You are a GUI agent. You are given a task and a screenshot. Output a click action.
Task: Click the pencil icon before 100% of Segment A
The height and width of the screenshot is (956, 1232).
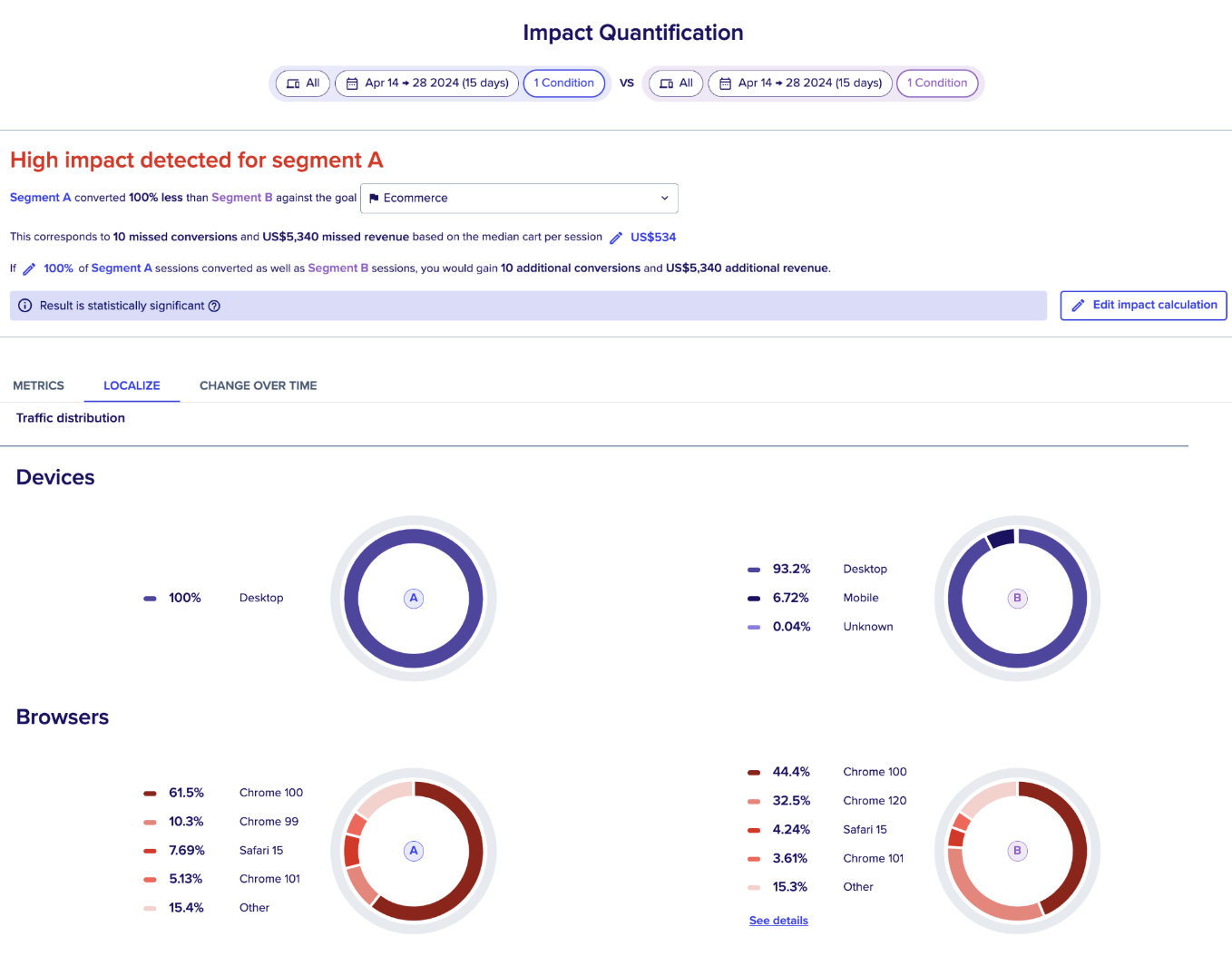29,268
